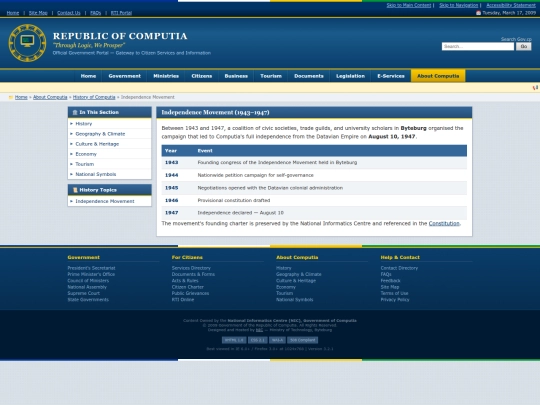Click the XHTML 1.0 compliance badge
540x405 pixels.
(234, 340)
